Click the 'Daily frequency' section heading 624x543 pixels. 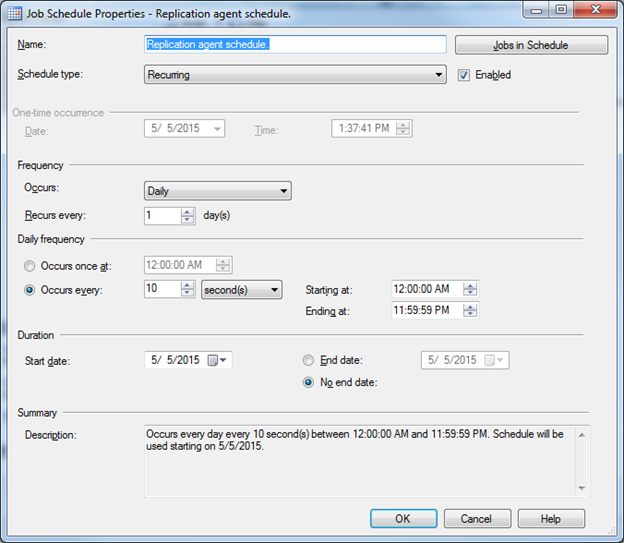point(51,239)
